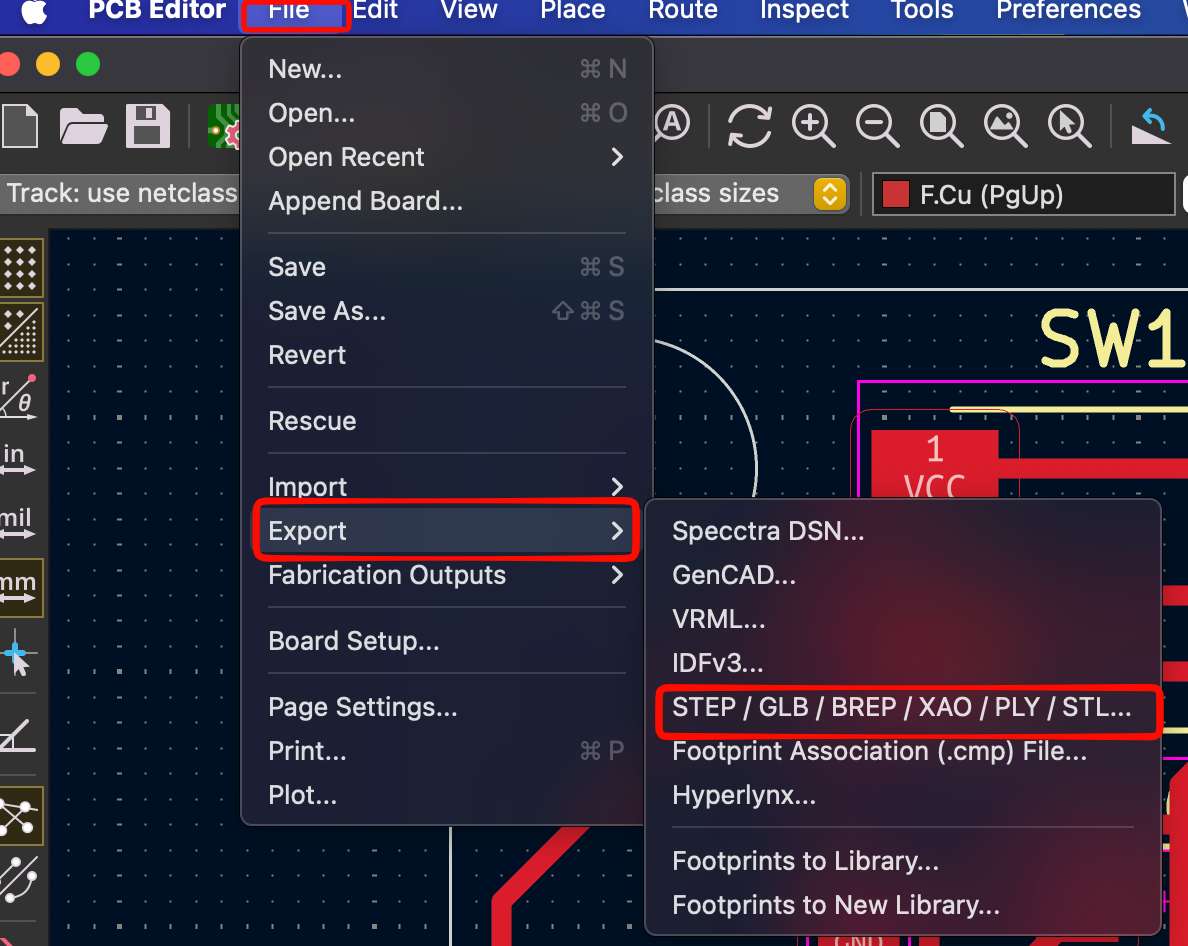The height and width of the screenshot is (946, 1188).
Task: Toggle curved ratsnest lines icon
Action: pos(19,880)
